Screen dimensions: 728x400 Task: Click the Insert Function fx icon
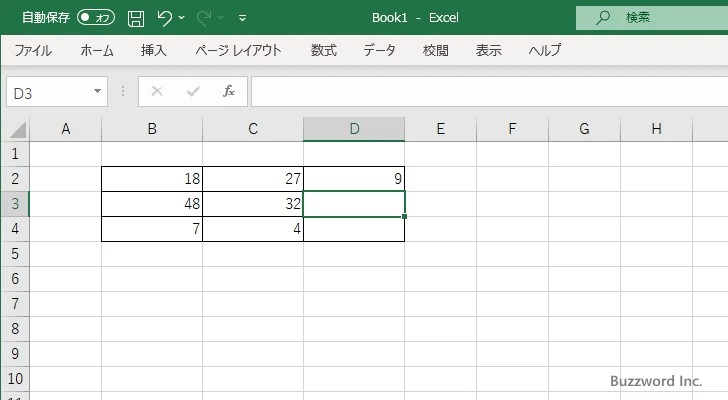pos(229,91)
